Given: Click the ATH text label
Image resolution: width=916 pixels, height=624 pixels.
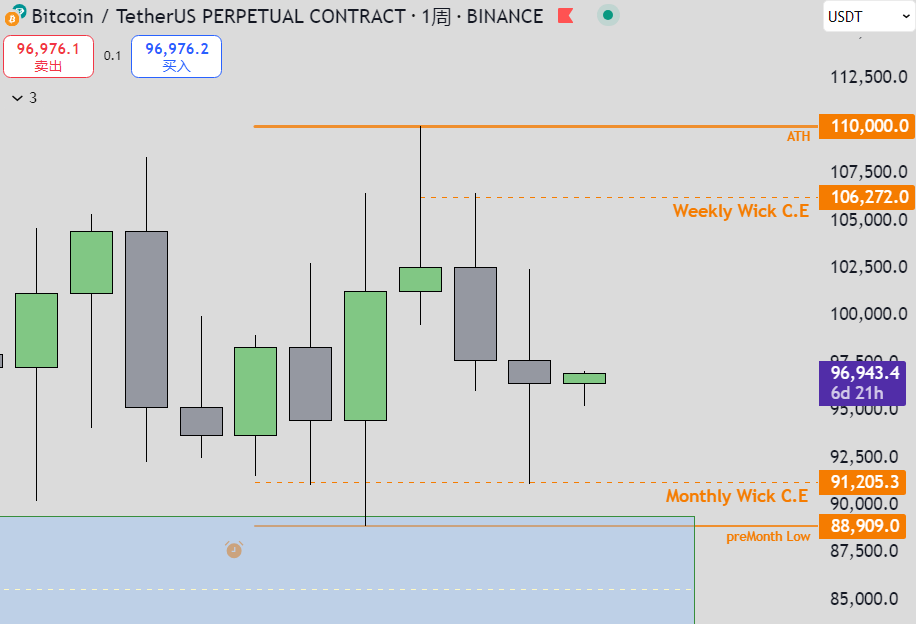Looking at the screenshot, I should pyautogui.click(x=798, y=137).
